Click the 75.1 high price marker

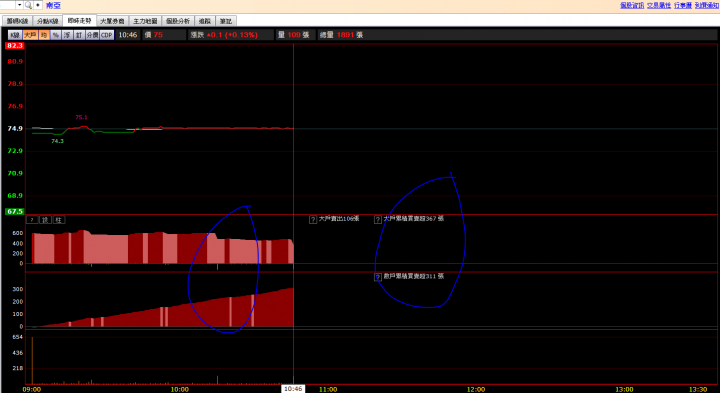tap(81, 117)
